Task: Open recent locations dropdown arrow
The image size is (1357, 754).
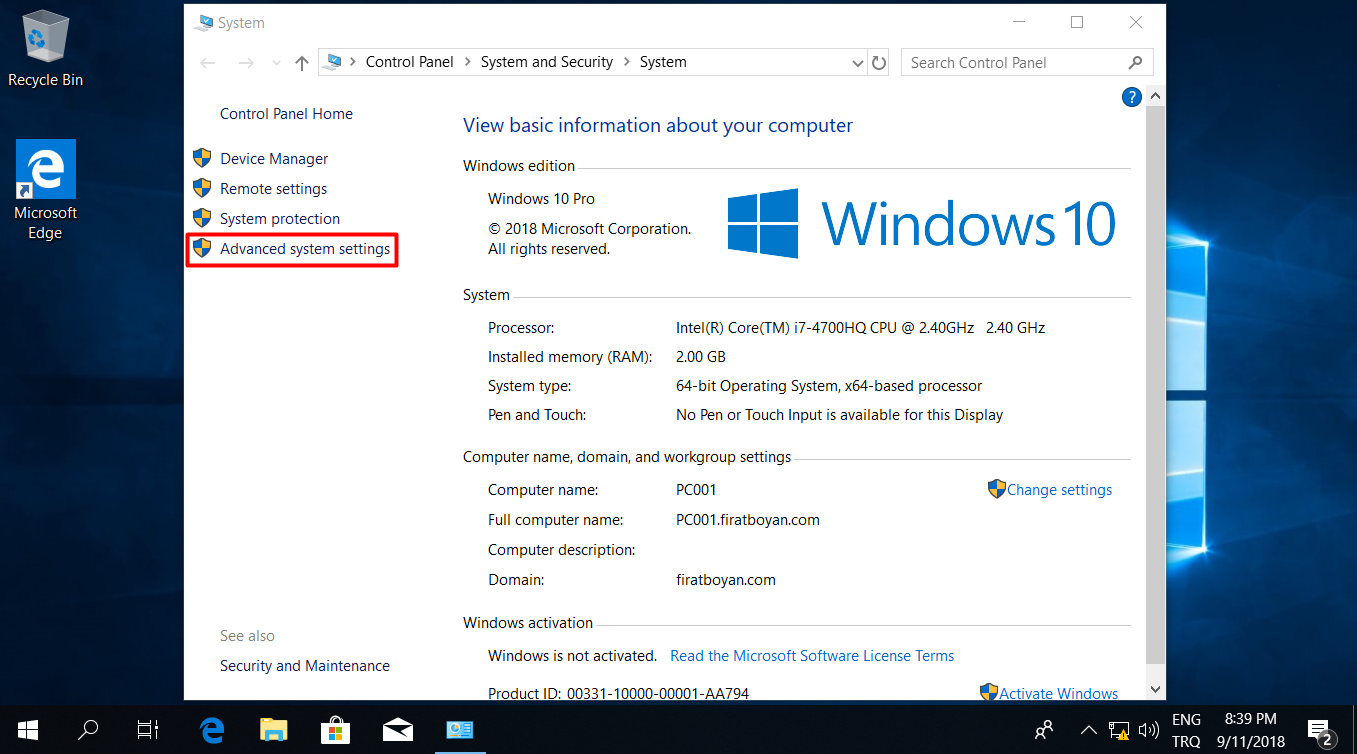Action: 276,63
